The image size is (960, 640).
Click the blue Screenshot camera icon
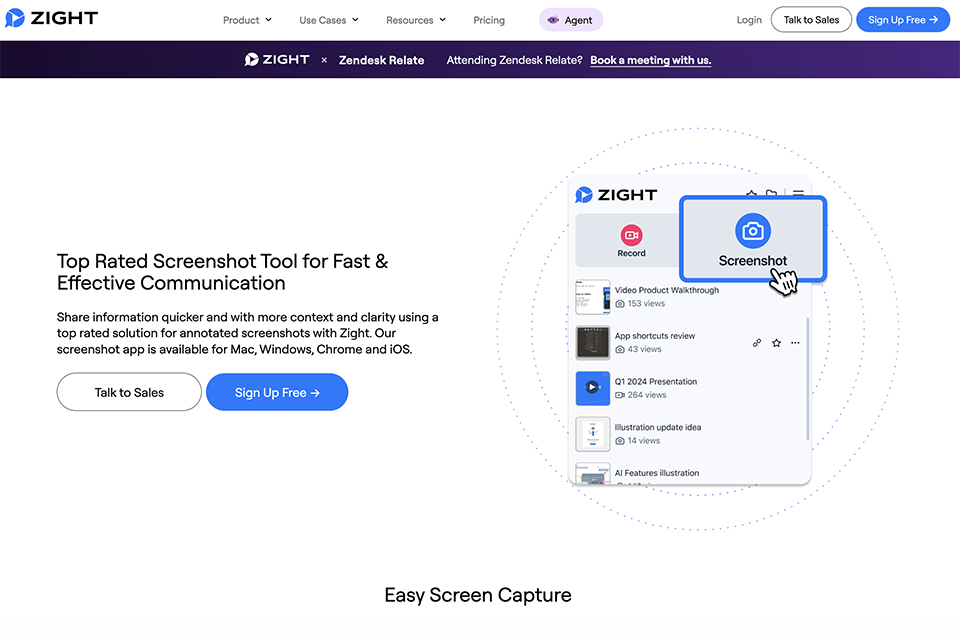(x=753, y=231)
